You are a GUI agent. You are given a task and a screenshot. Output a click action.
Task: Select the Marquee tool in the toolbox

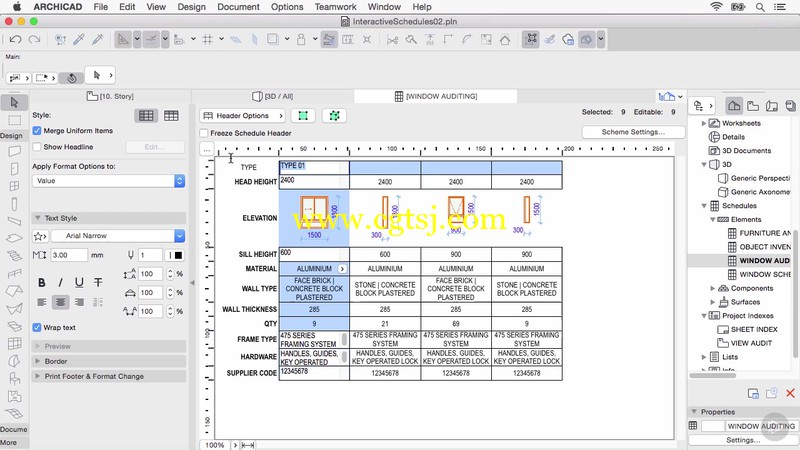[14, 120]
